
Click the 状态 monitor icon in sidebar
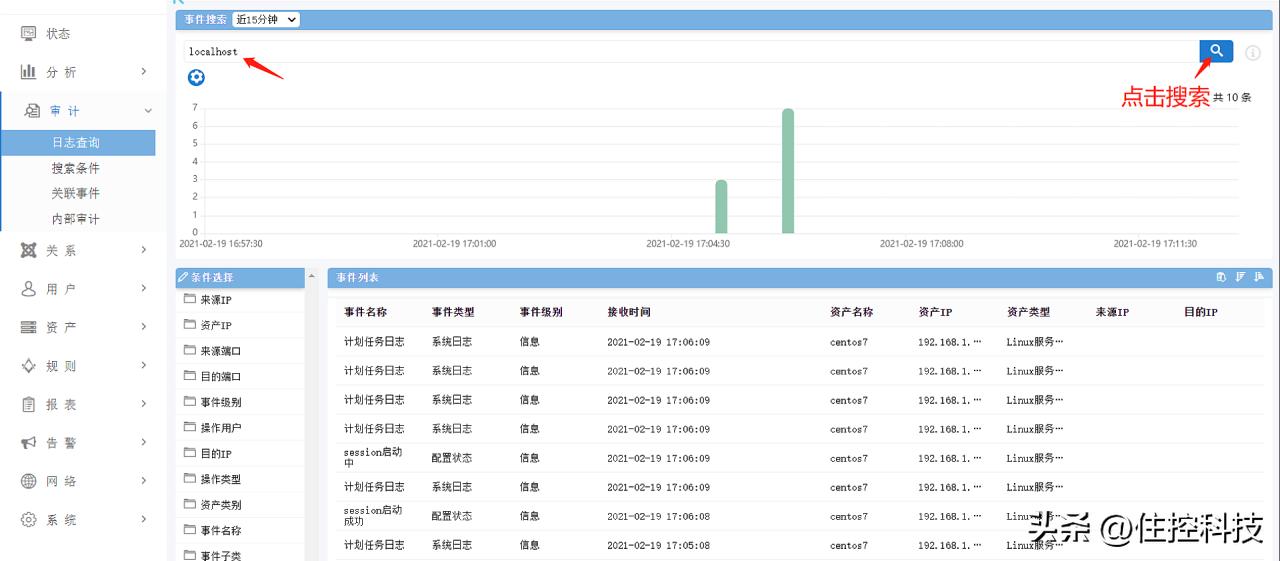click(x=29, y=34)
